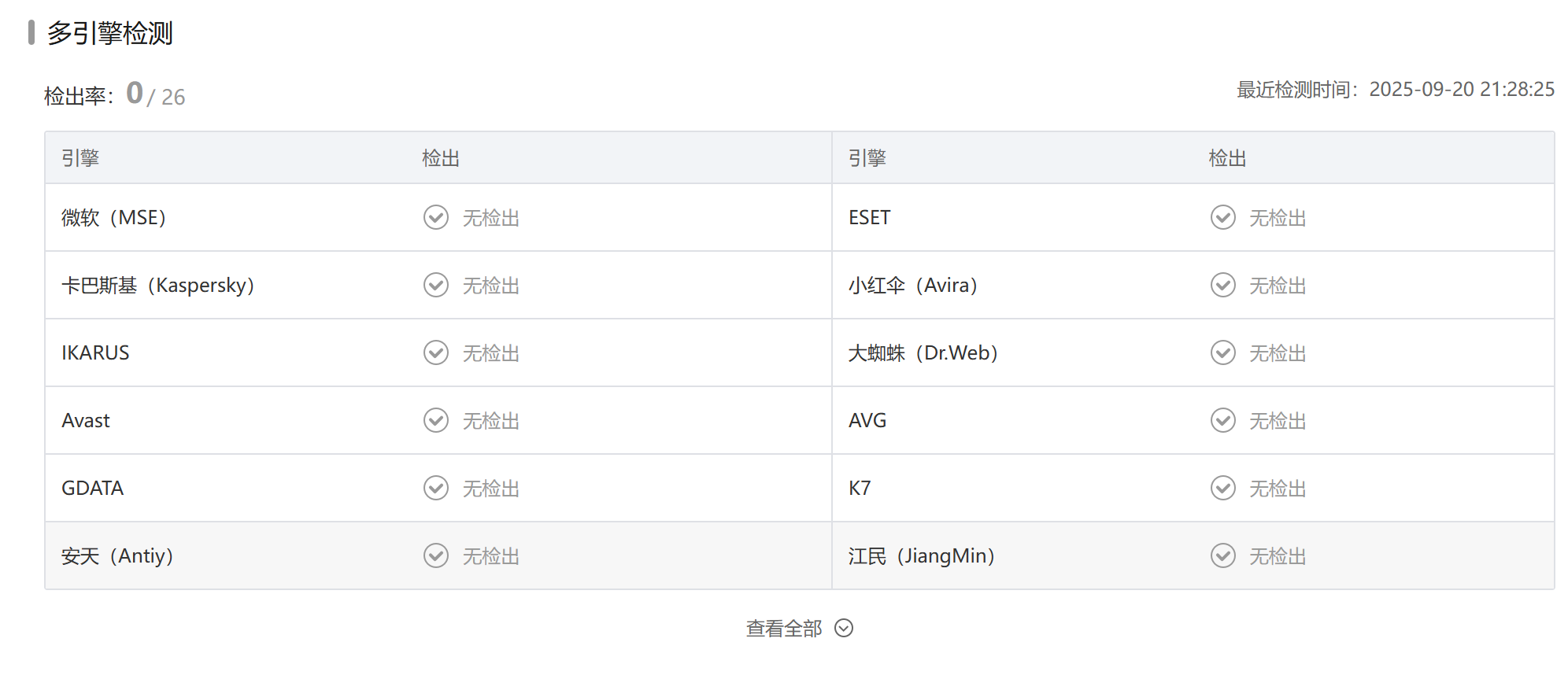
Task: Click the down chevron next to 查看全部
Action: [x=844, y=628]
